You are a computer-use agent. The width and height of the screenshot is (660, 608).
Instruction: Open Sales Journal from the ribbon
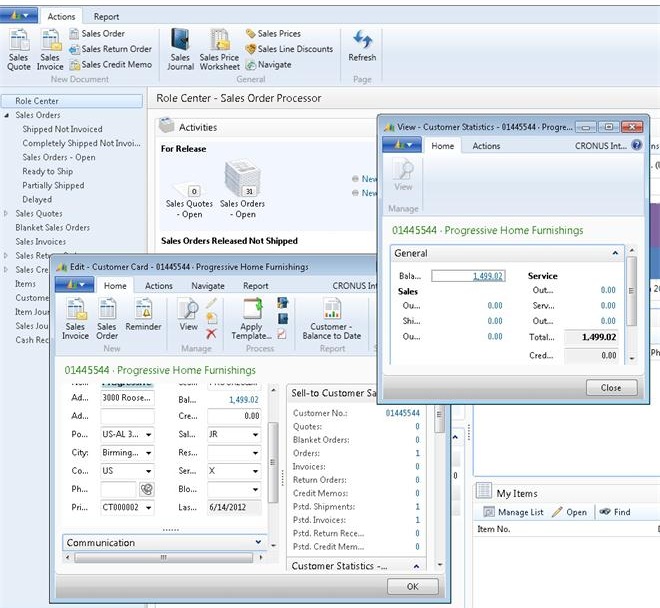[x=180, y=49]
